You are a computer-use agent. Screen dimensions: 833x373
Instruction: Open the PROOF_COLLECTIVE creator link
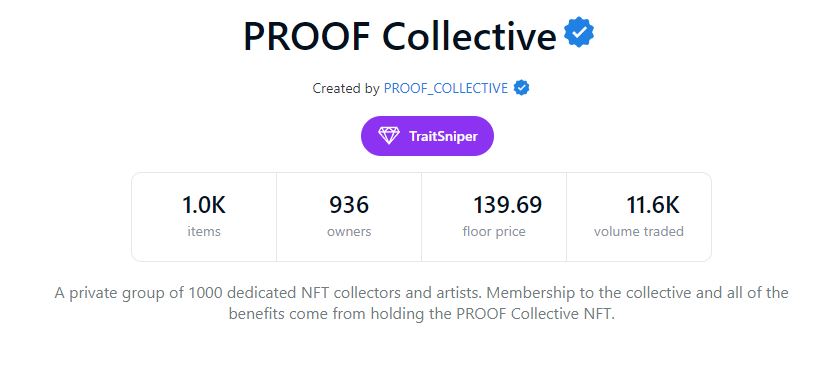(446, 88)
